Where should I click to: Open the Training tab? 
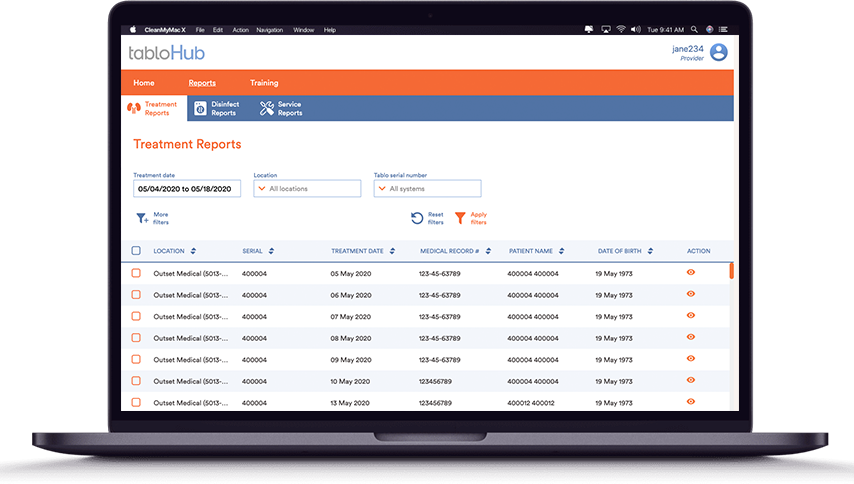[264, 83]
